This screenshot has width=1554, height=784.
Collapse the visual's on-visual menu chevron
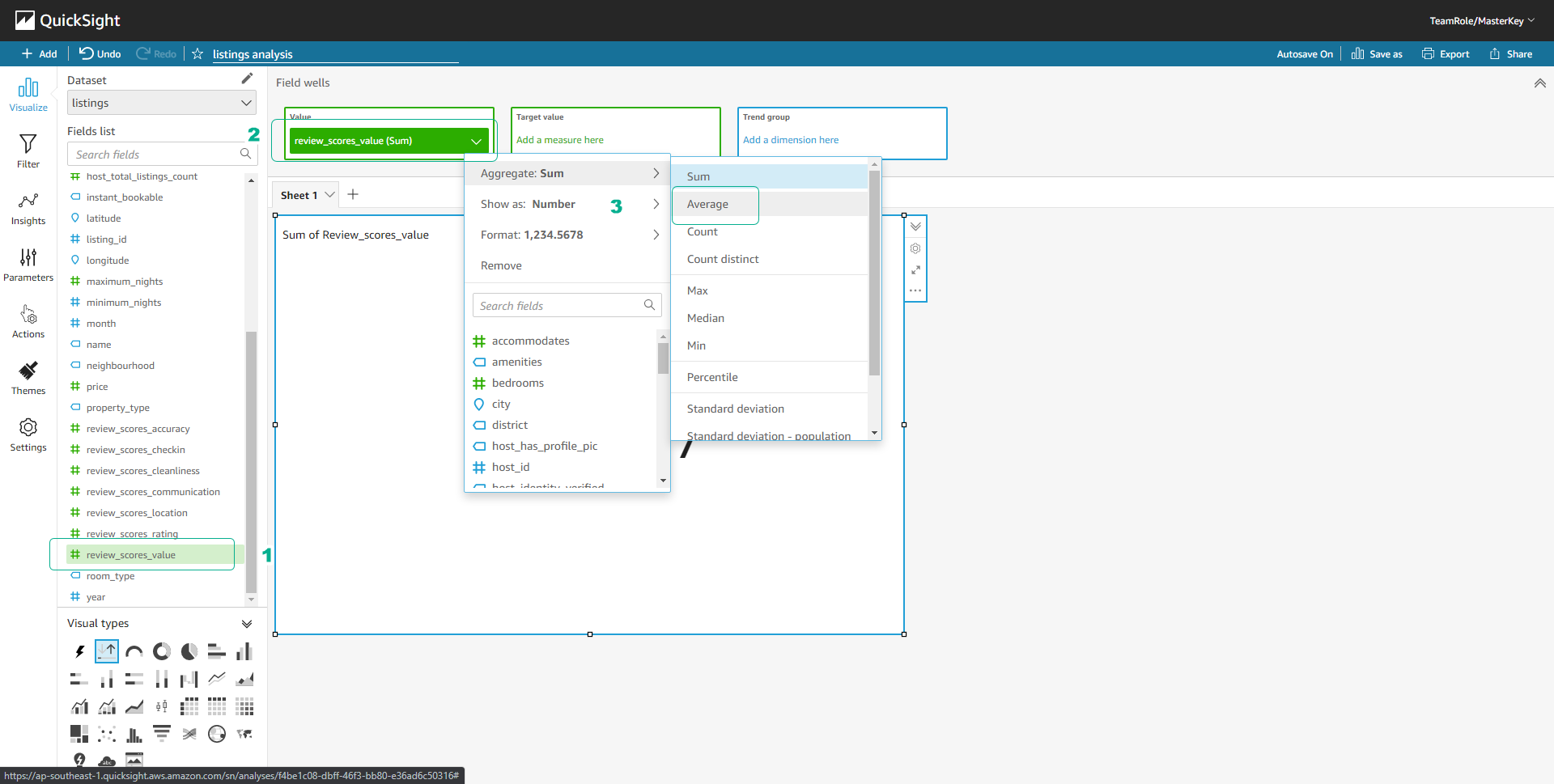[915, 227]
